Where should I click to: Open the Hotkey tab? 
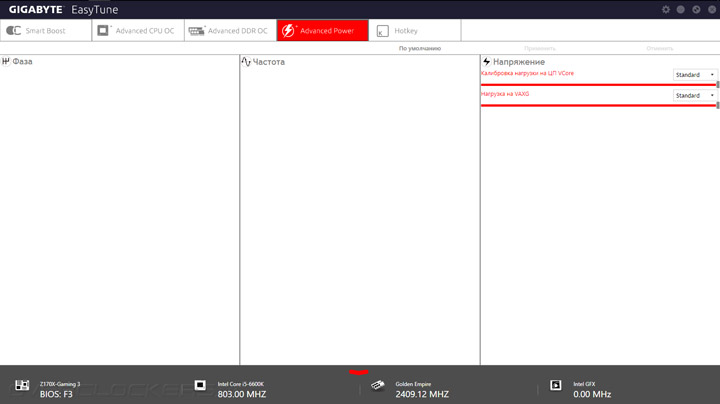[415, 31]
